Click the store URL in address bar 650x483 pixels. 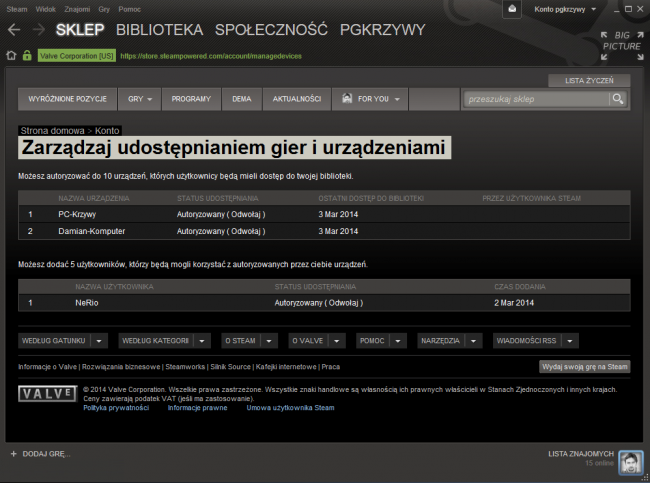[211, 56]
